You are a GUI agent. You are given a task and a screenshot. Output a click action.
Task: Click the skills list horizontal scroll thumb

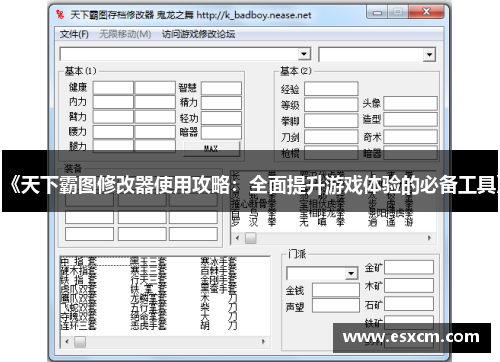[x=251, y=238]
